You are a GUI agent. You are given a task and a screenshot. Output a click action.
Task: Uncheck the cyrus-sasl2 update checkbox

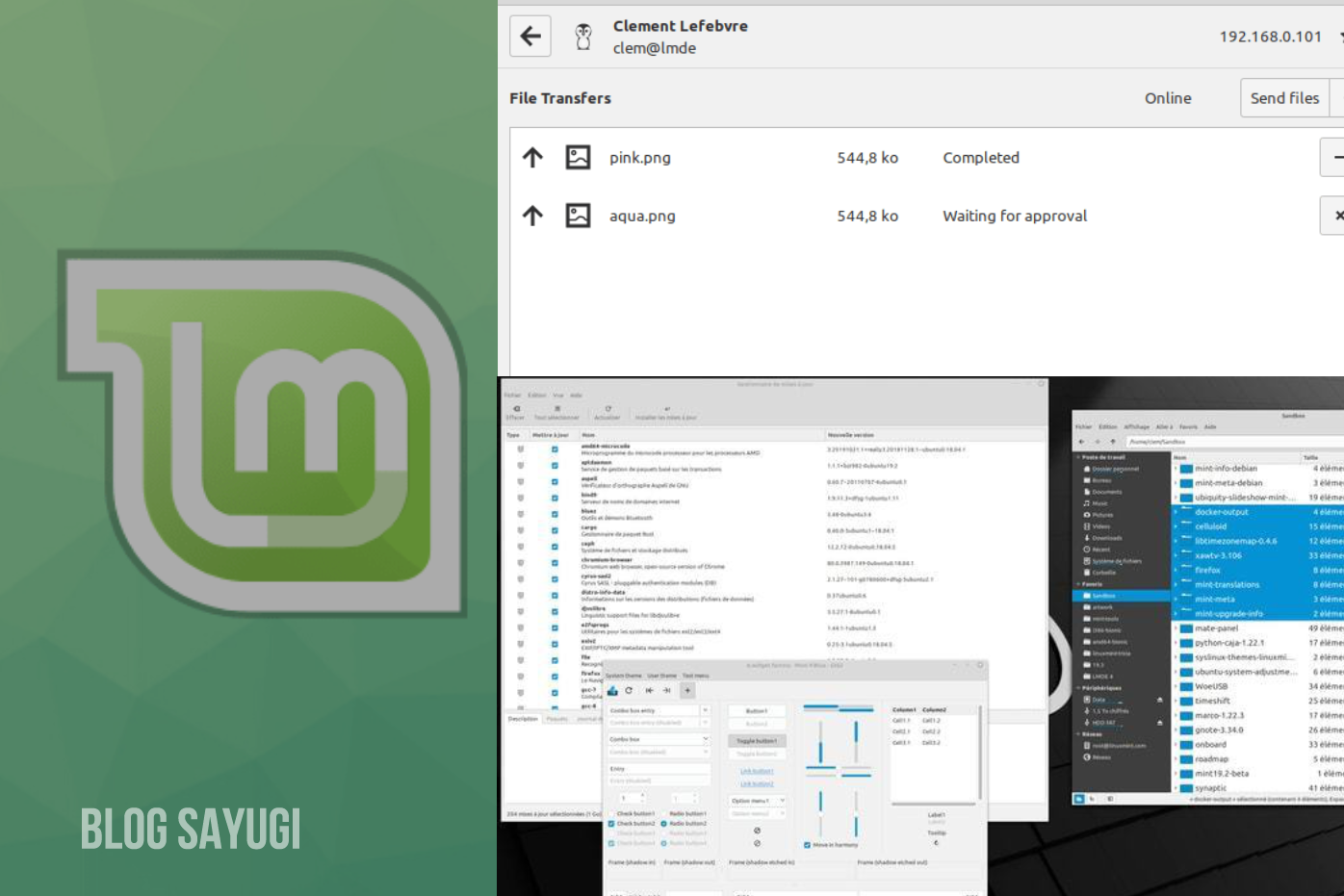click(x=555, y=579)
